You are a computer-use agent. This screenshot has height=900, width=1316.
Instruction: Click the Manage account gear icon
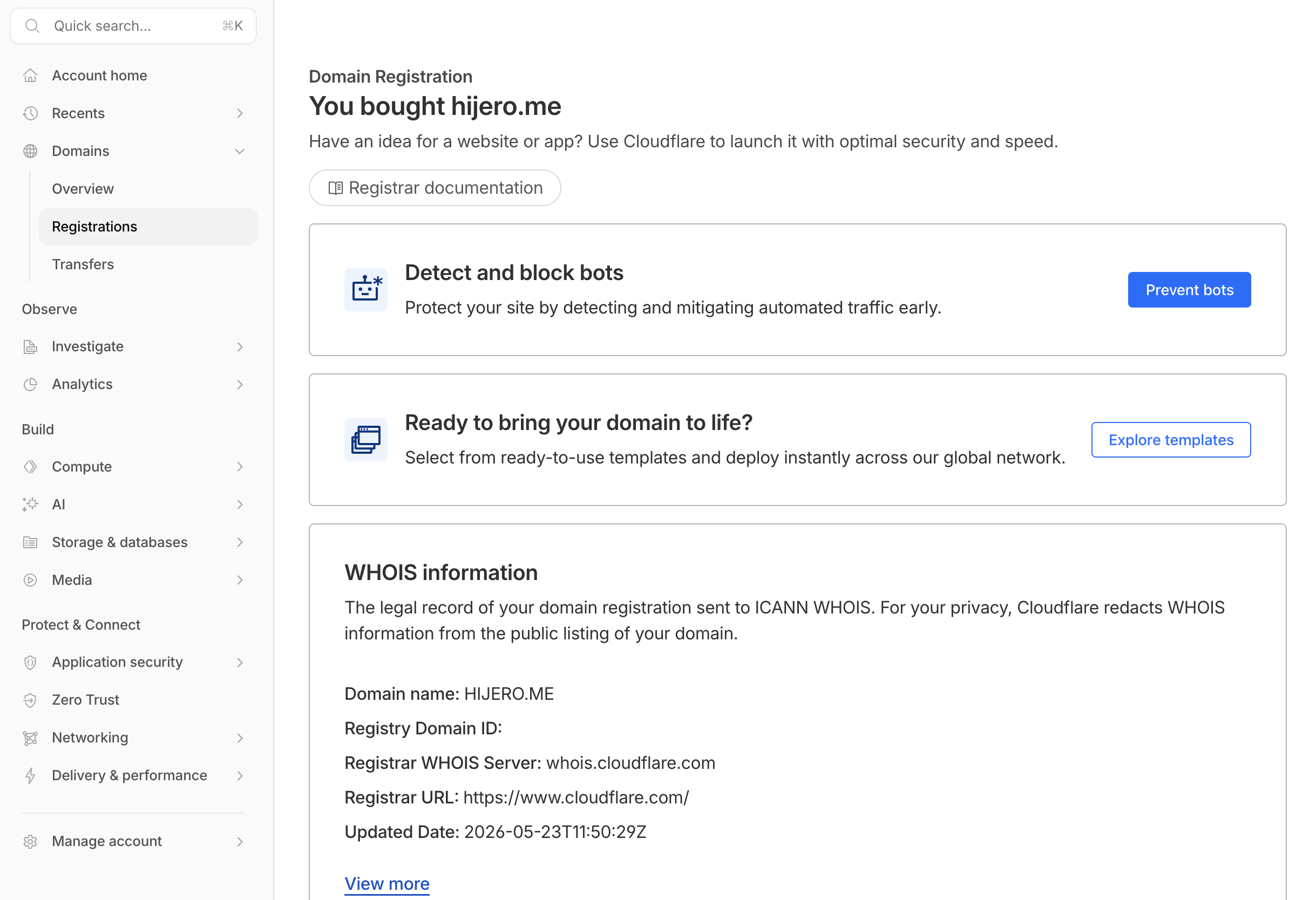[x=31, y=842]
